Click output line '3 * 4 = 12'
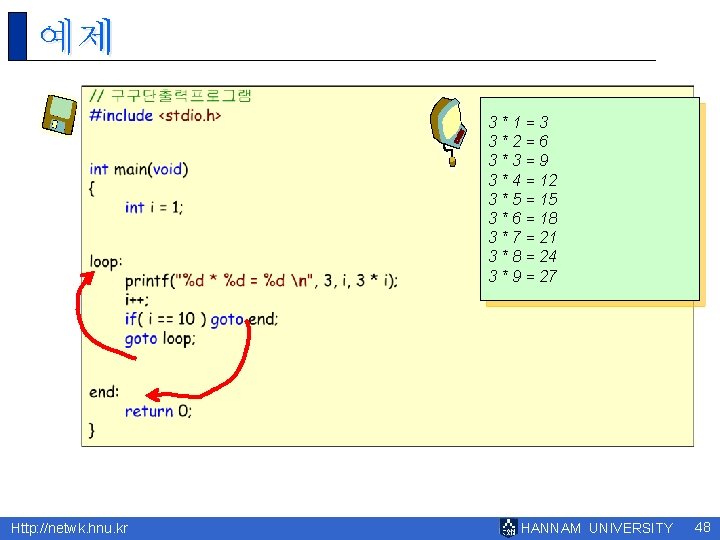720x540 pixels. click(523, 180)
